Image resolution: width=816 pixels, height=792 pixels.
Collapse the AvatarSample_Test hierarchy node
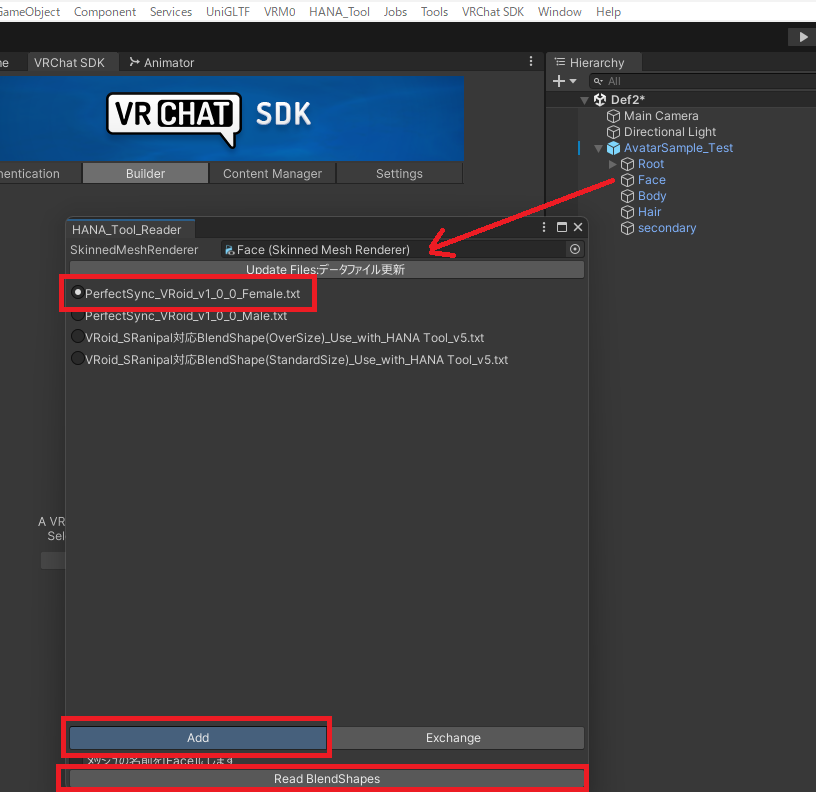[x=597, y=147]
